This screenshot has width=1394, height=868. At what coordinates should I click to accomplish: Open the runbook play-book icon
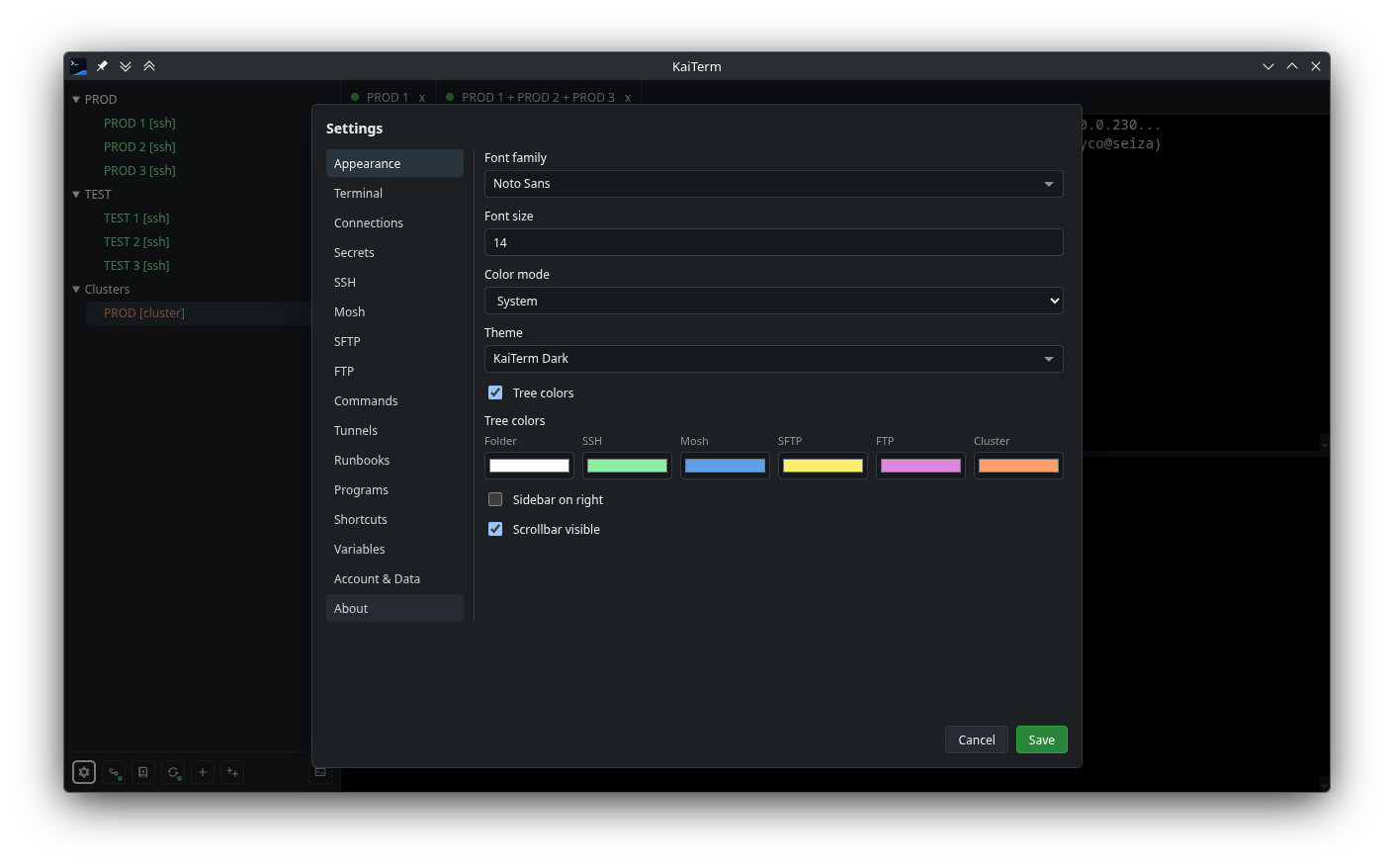pos(143,772)
